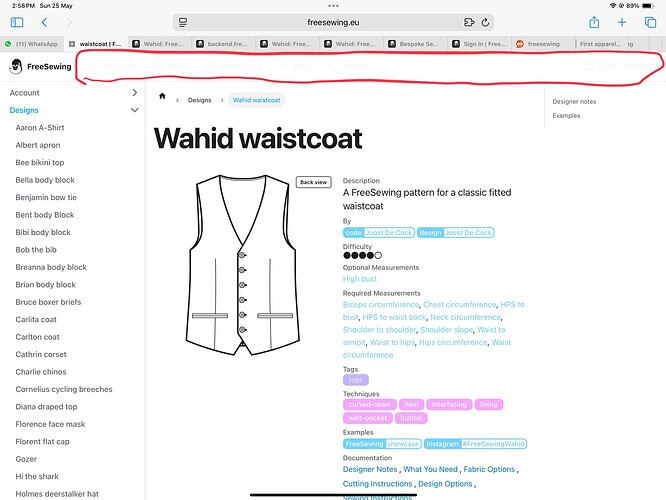
Task: Show the tab overview icon
Action: coord(650,22)
